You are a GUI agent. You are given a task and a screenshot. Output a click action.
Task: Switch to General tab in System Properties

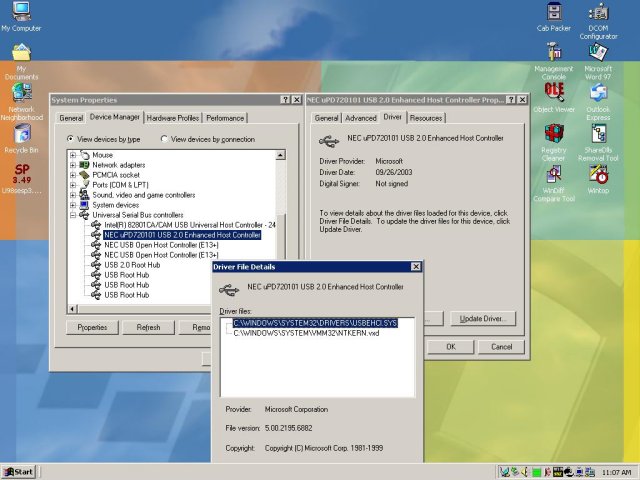(x=71, y=118)
